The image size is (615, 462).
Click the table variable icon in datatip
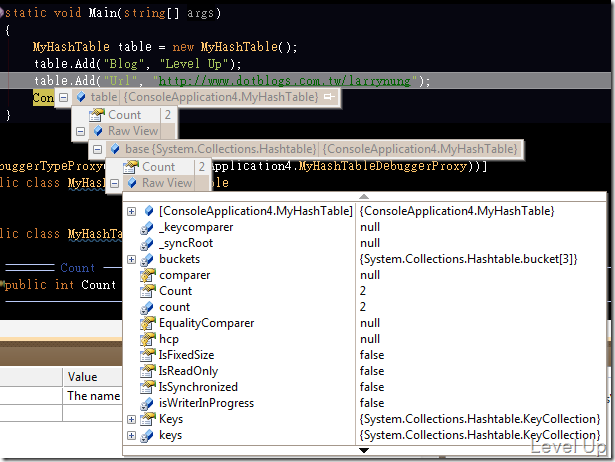click(x=81, y=97)
